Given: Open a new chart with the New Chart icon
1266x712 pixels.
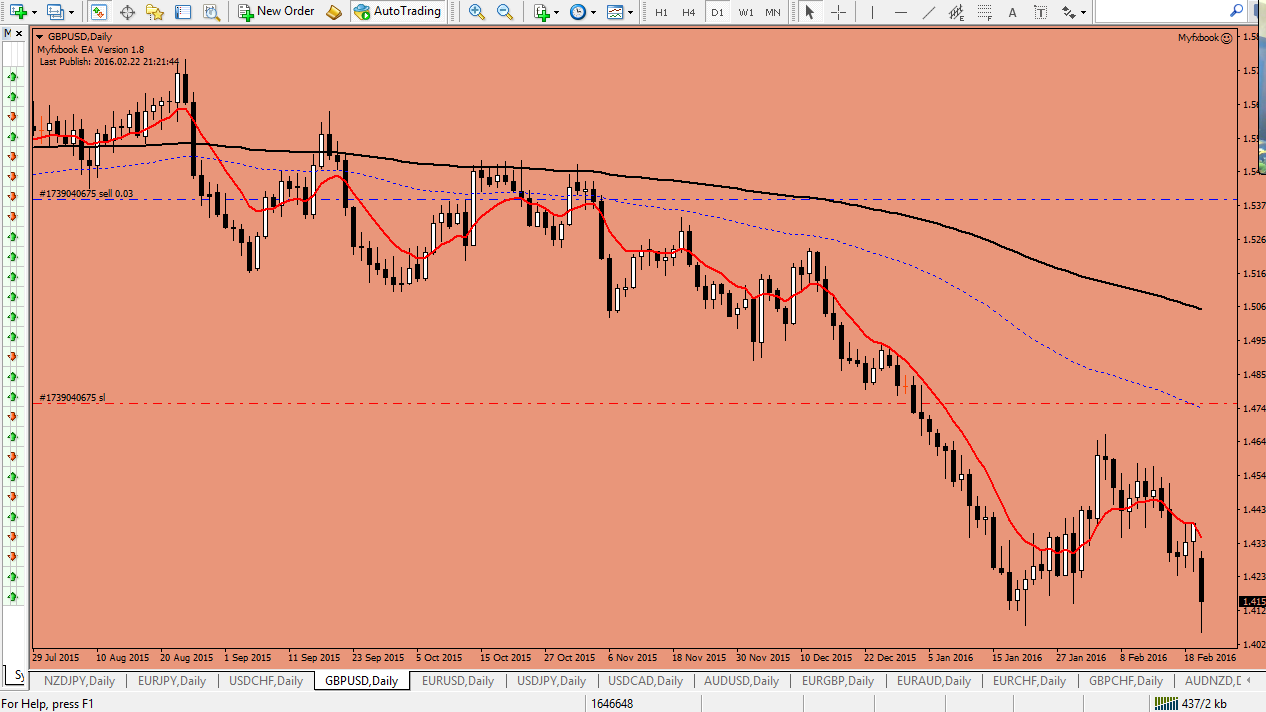Looking at the screenshot, I should [18, 12].
